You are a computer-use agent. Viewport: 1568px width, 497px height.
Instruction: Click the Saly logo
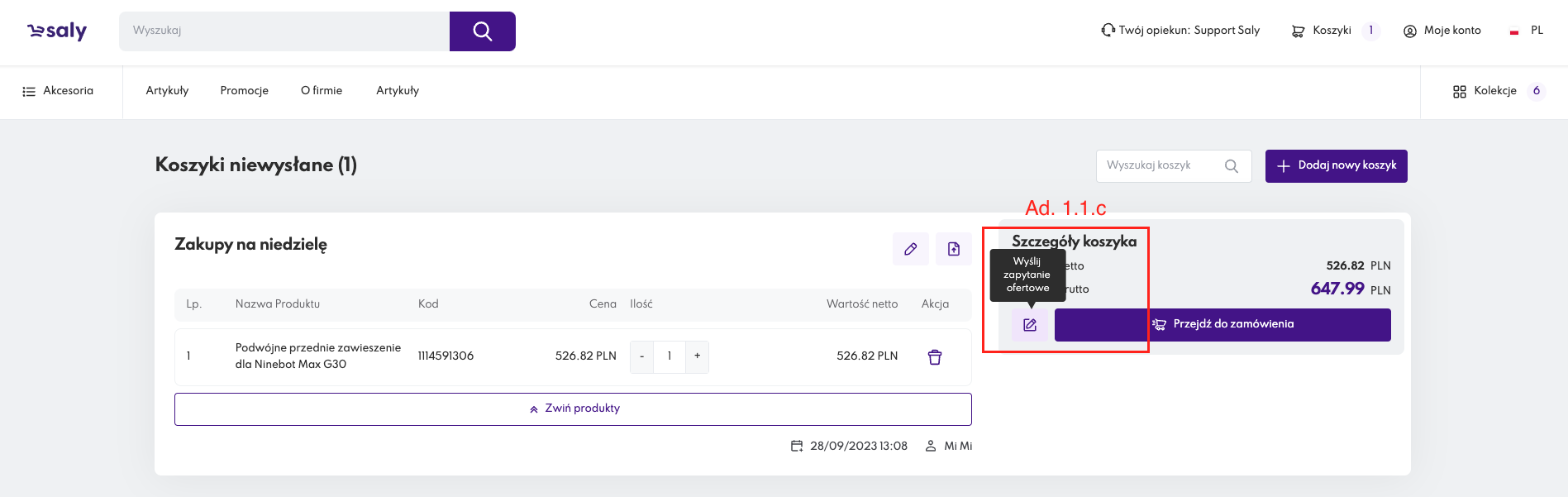pos(57,31)
